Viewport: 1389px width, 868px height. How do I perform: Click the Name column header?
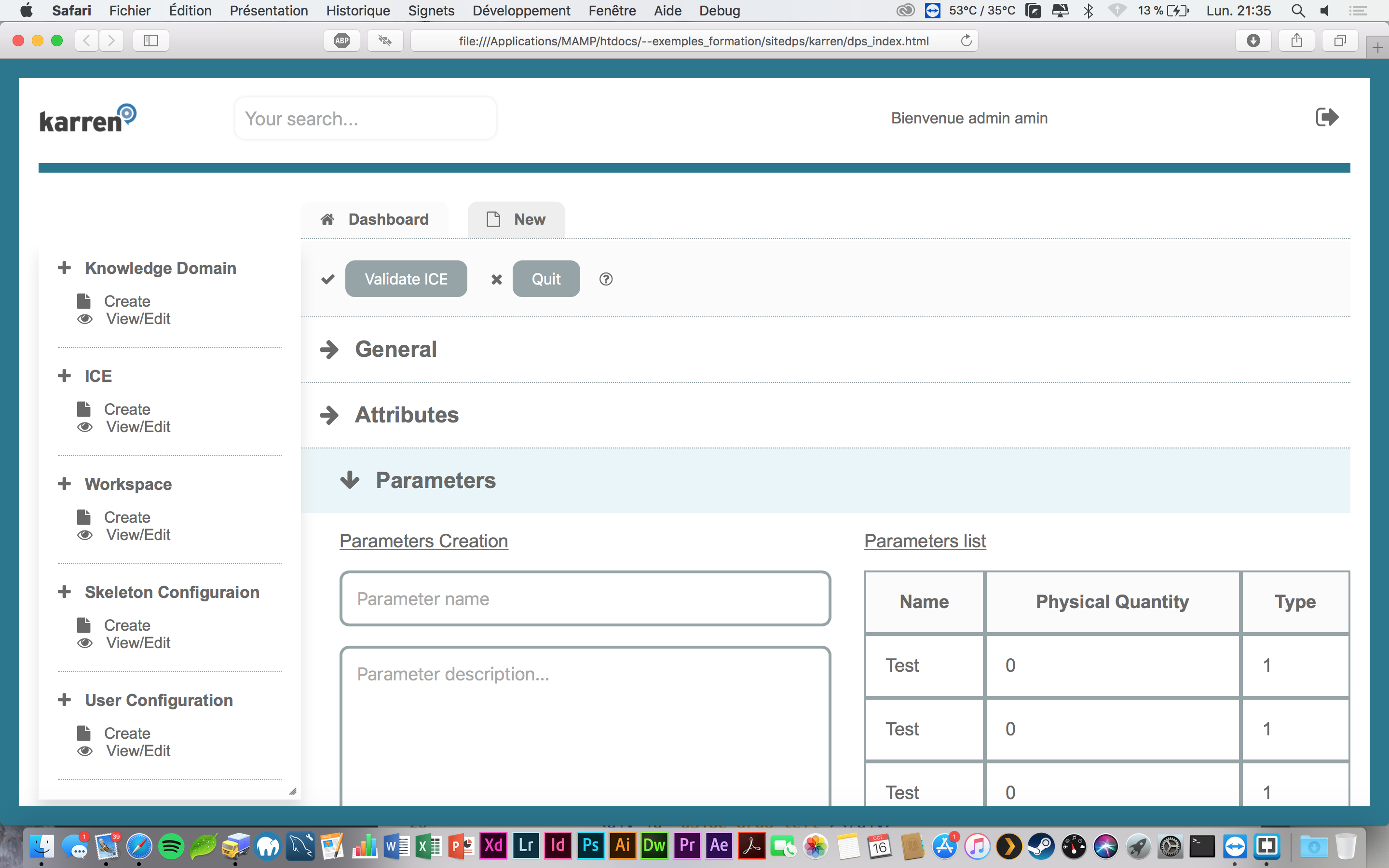point(924,602)
